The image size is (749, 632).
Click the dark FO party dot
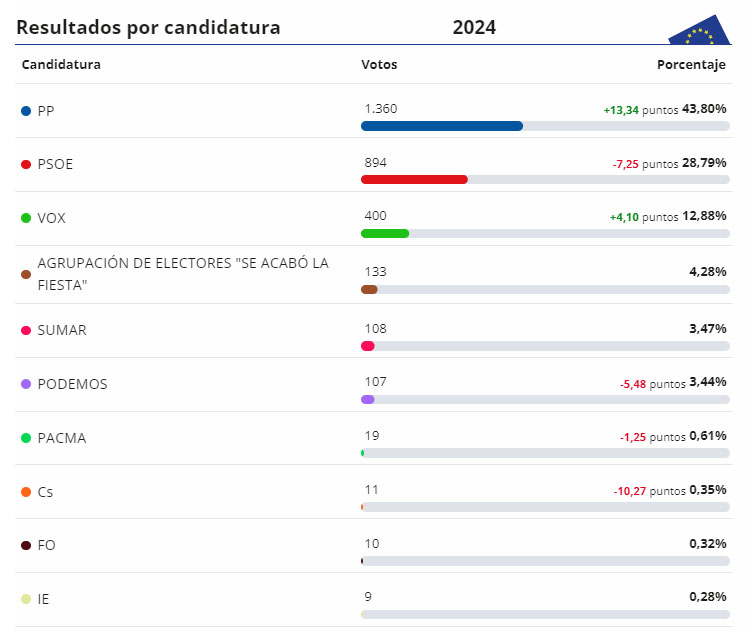pyautogui.click(x=26, y=546)
